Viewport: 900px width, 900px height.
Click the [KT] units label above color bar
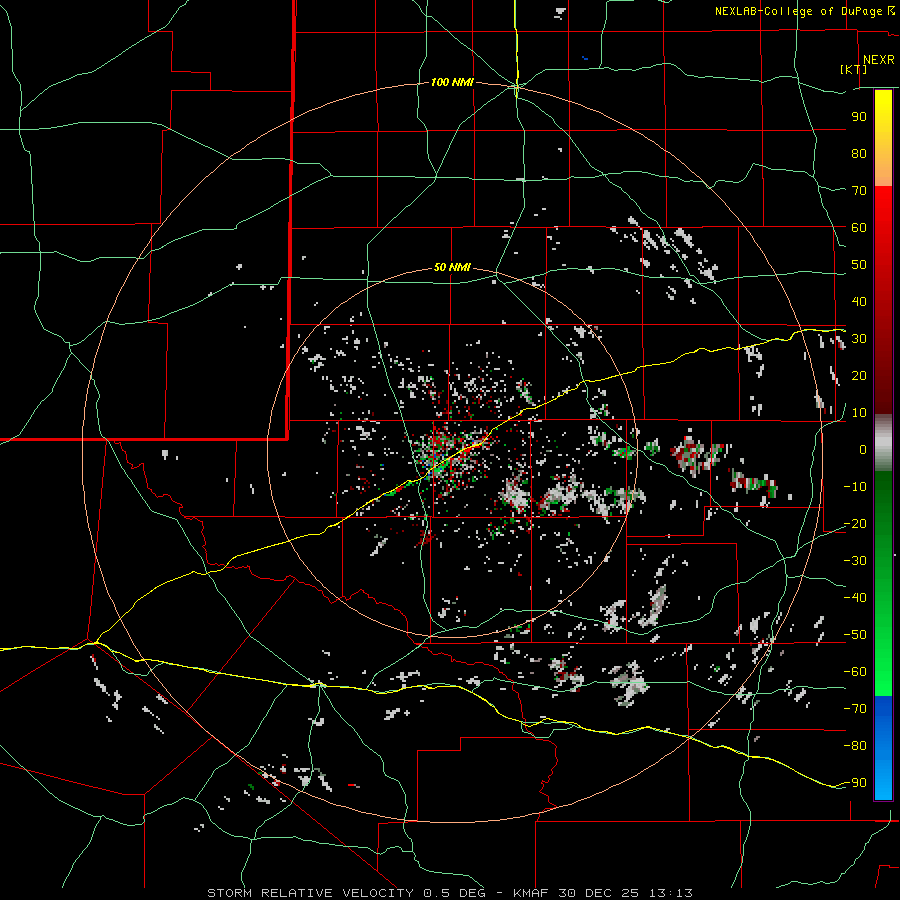[x=854, y=69]
